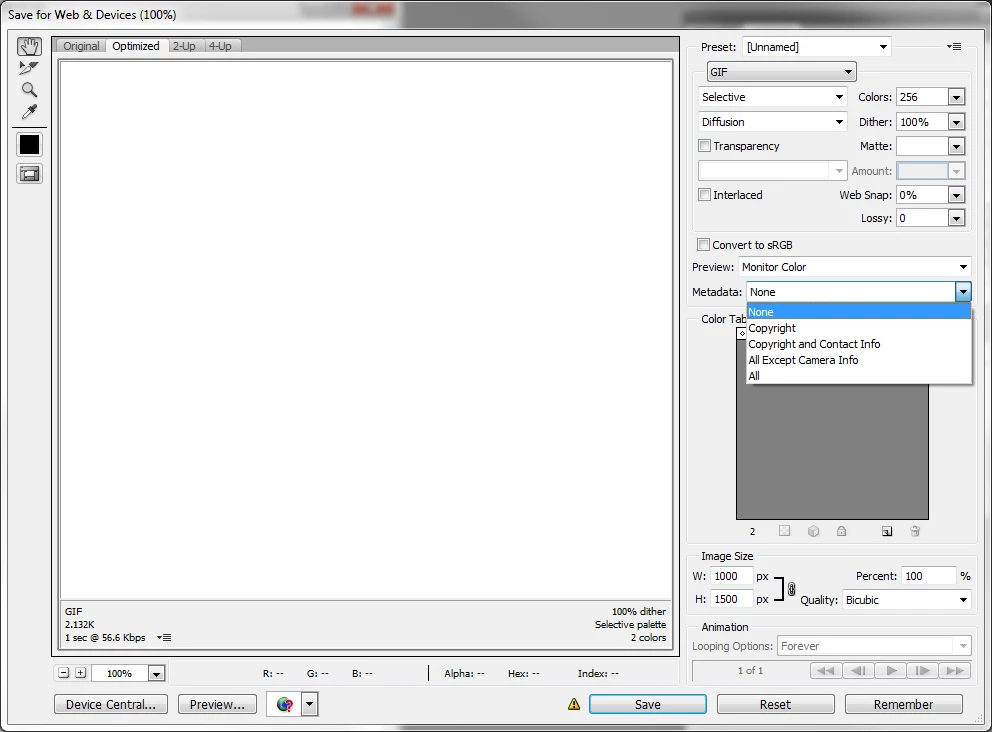Open the Quality Bicubic dropdown

coord(907,600)
